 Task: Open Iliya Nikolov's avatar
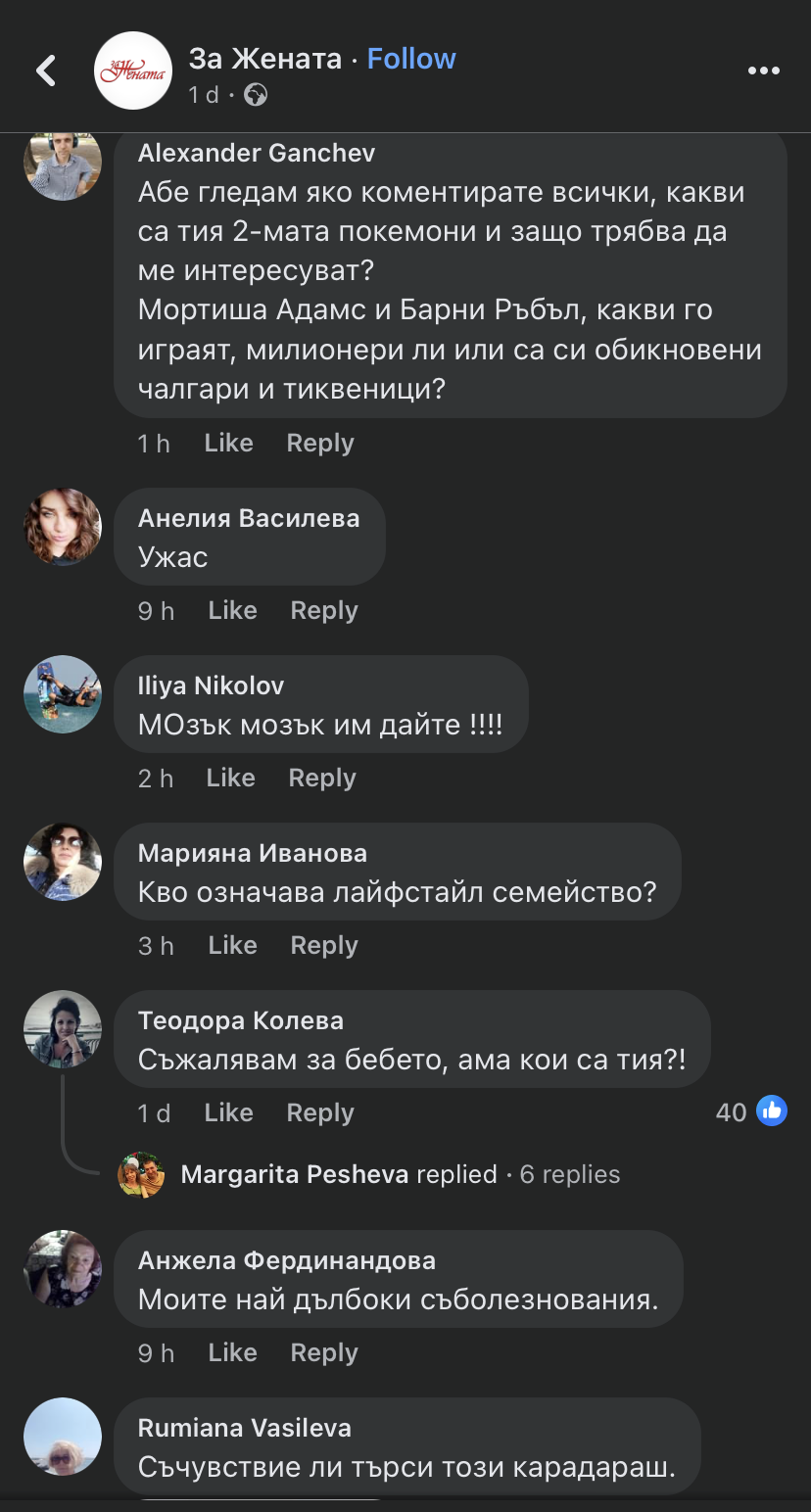(63, 694)
